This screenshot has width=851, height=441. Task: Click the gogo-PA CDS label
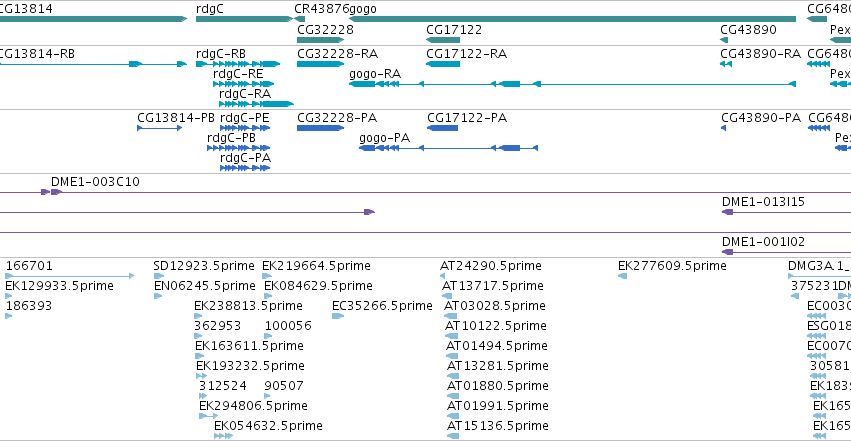click(x=384, y=138)
